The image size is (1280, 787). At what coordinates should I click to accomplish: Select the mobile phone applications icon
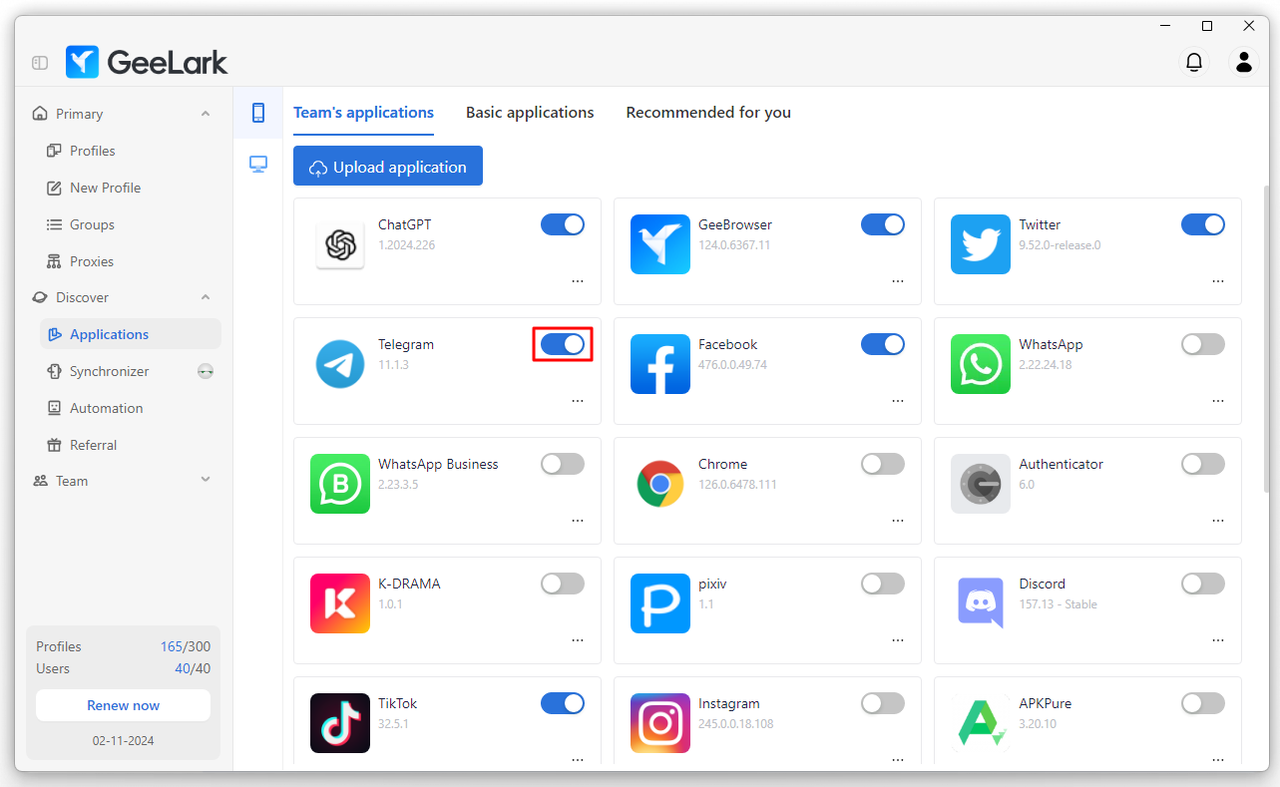pos(258,113)
